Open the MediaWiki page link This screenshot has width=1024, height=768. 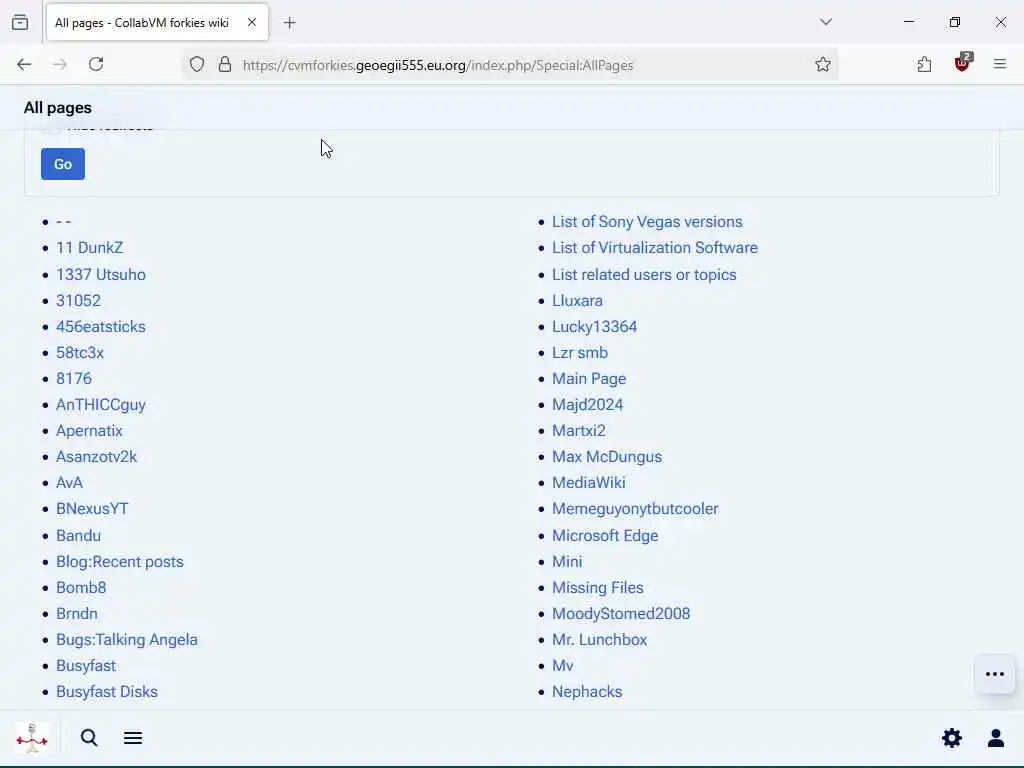click(588, 483)
